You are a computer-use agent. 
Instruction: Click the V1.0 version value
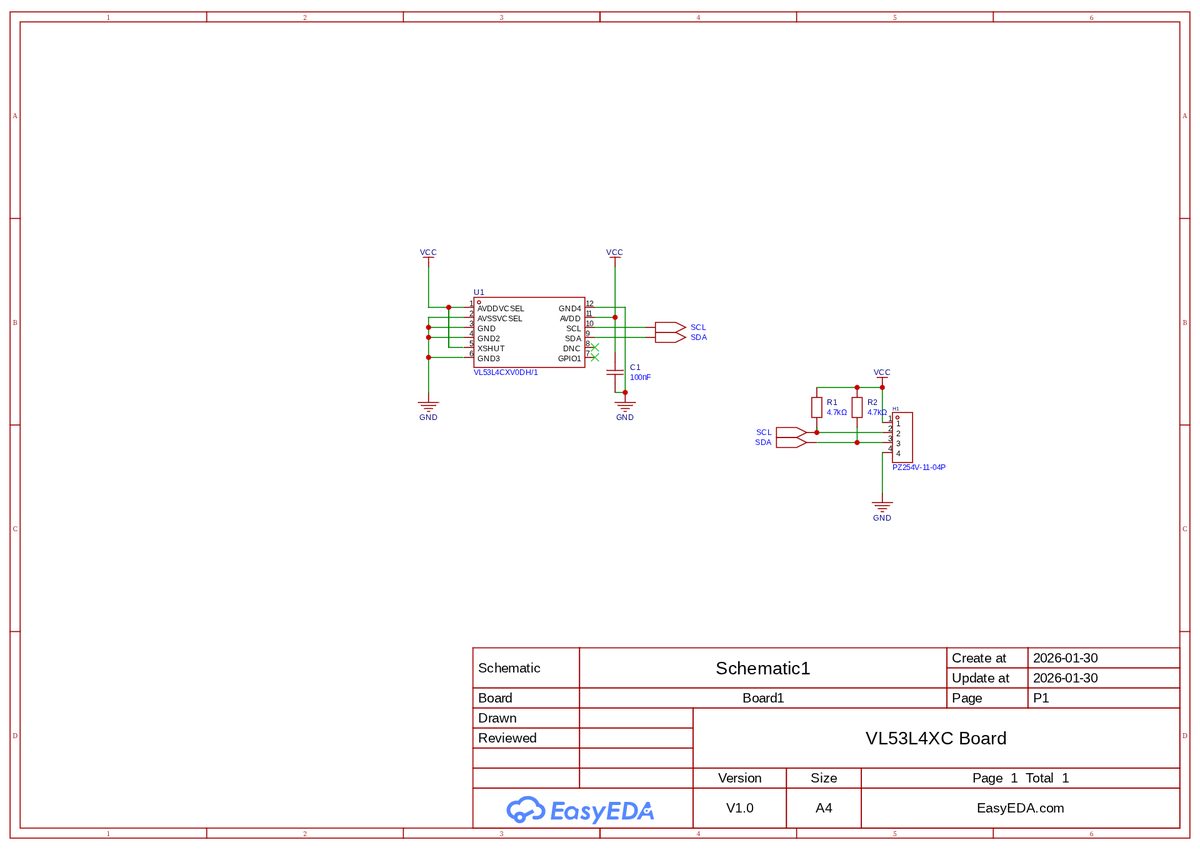tap(740, 808)
